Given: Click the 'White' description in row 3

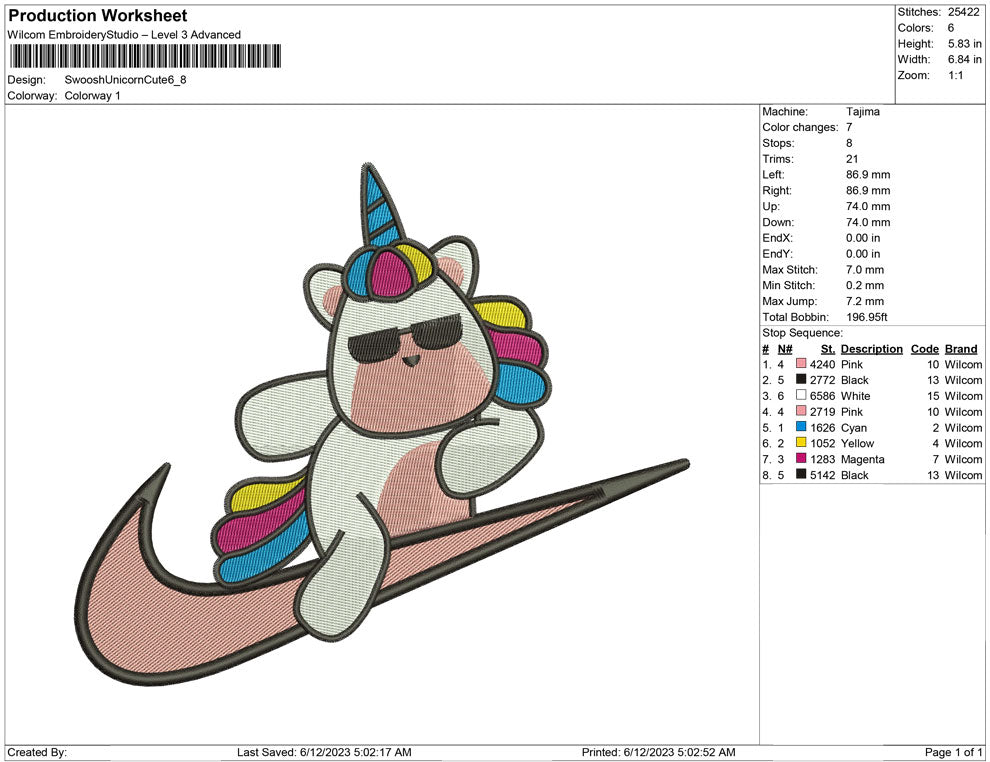Looking at the screenshot, I should pyautogui.click(x=856, y=396).
